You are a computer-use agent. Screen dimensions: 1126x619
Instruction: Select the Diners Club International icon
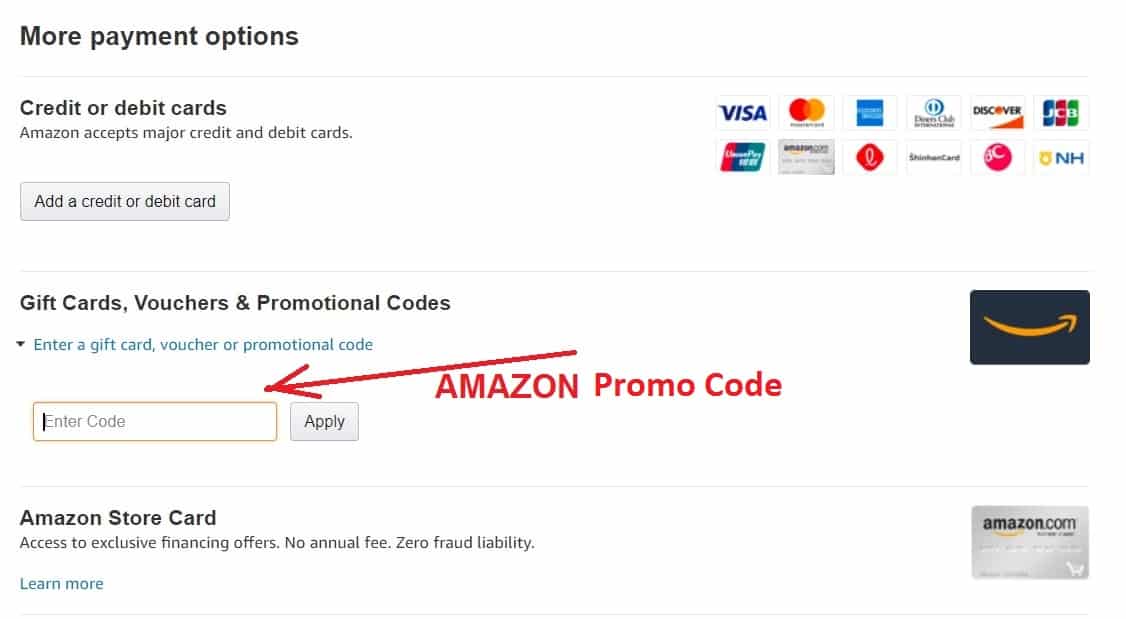(934, 112)
